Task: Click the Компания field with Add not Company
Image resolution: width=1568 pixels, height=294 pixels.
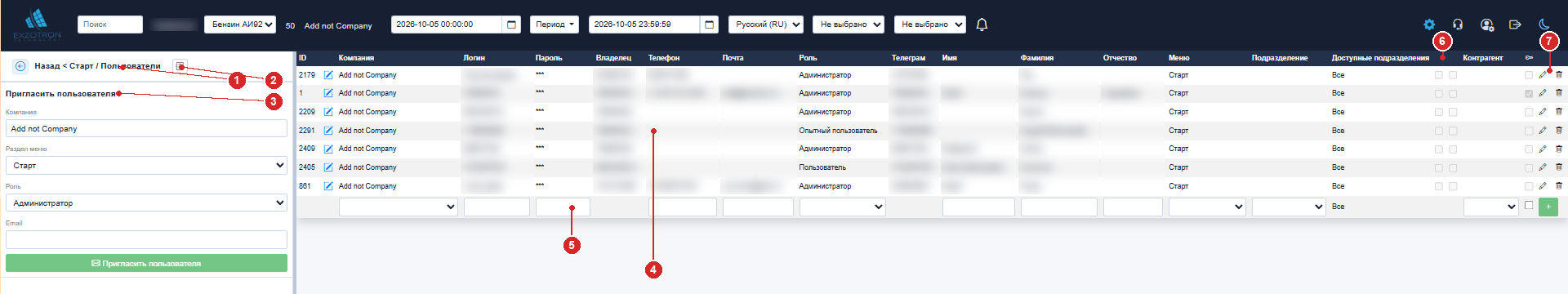Action: (x=146, y=128)
